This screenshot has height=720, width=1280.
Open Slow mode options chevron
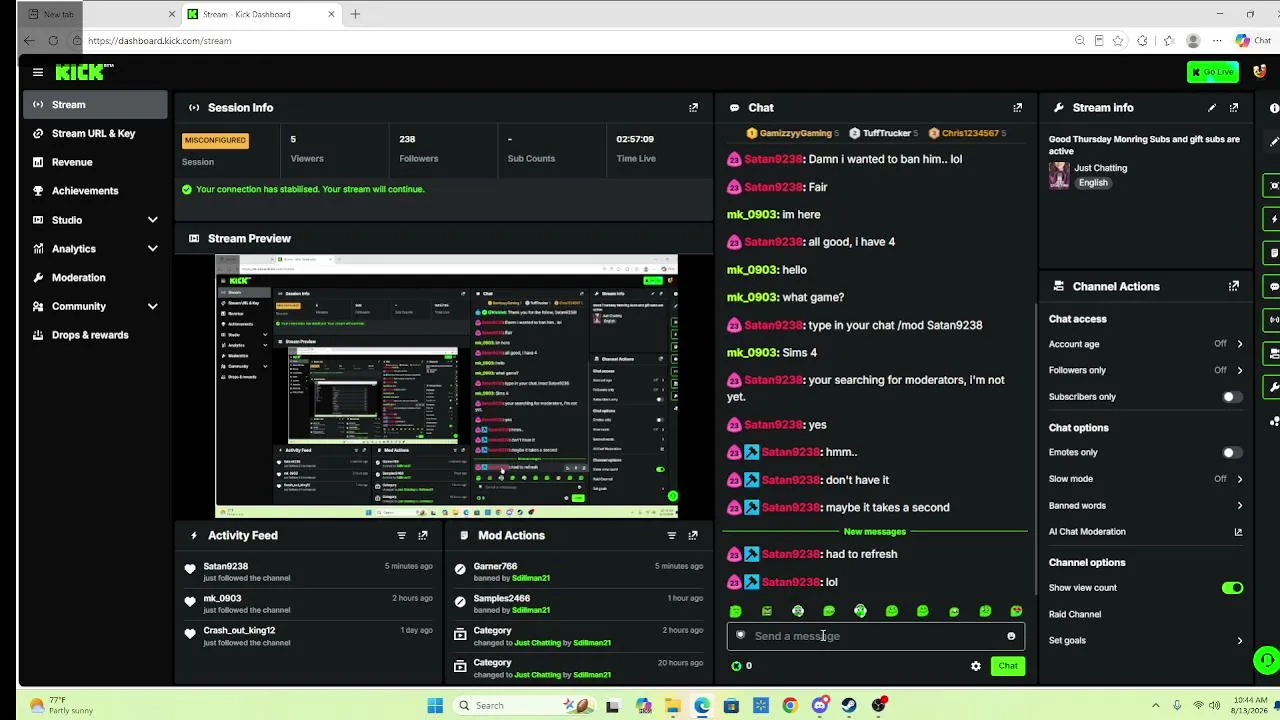tap(1240, 479)
